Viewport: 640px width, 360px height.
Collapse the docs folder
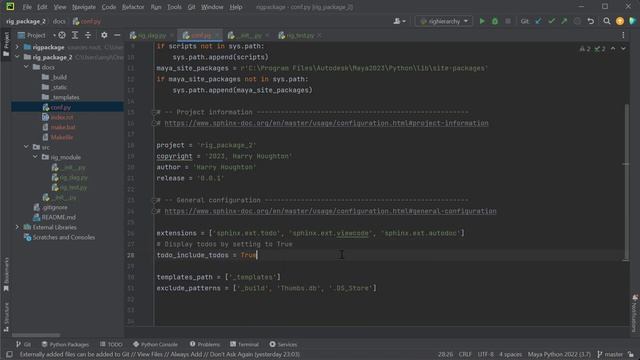[x=27, y=67]
